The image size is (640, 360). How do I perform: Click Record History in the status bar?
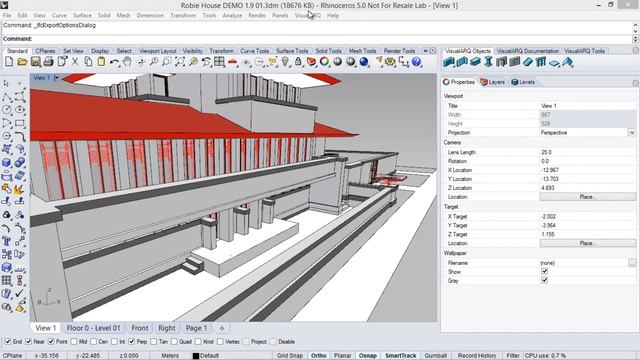point(477,356)
